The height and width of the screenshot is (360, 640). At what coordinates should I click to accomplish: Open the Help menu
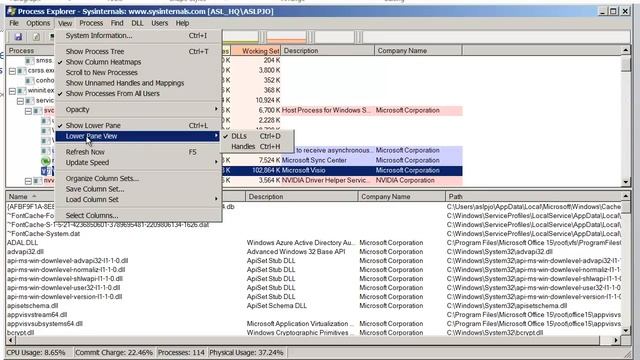point(182,23)
